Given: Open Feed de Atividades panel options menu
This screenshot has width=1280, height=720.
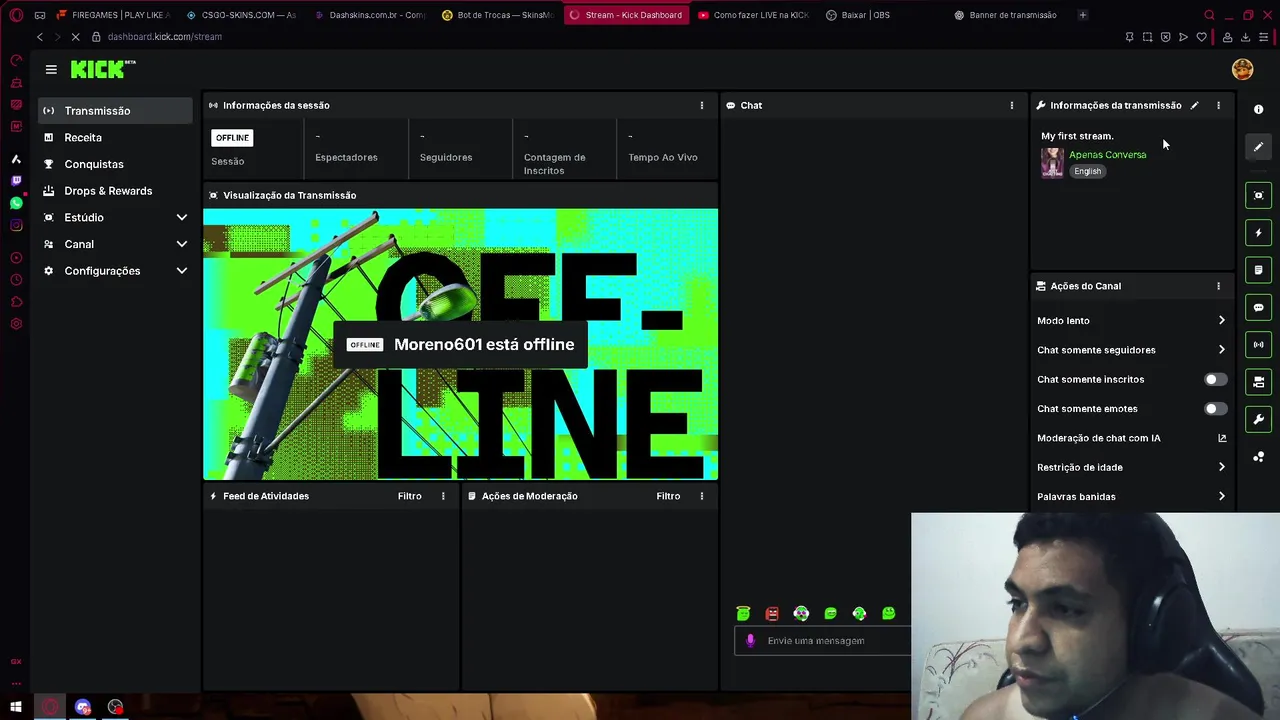Looking at the screenshot, I should tap(443, 496).
